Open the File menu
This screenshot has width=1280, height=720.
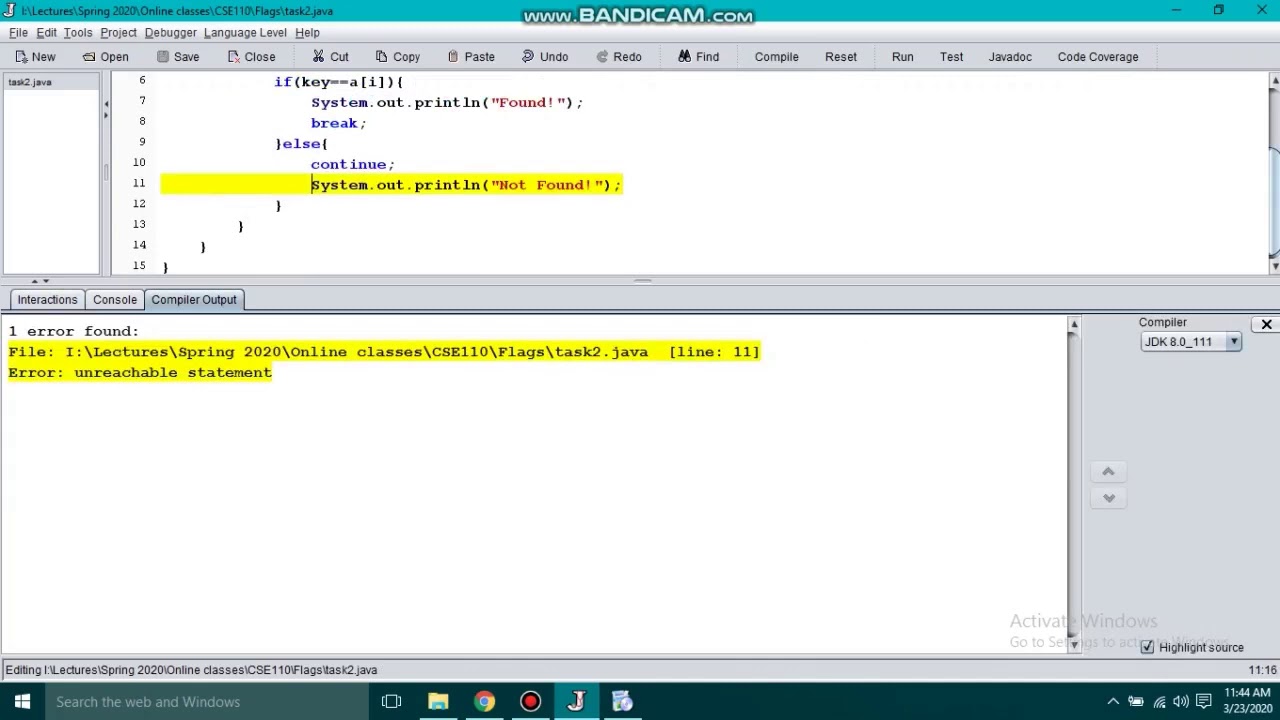pyautogui.click(x=18, y=33)
